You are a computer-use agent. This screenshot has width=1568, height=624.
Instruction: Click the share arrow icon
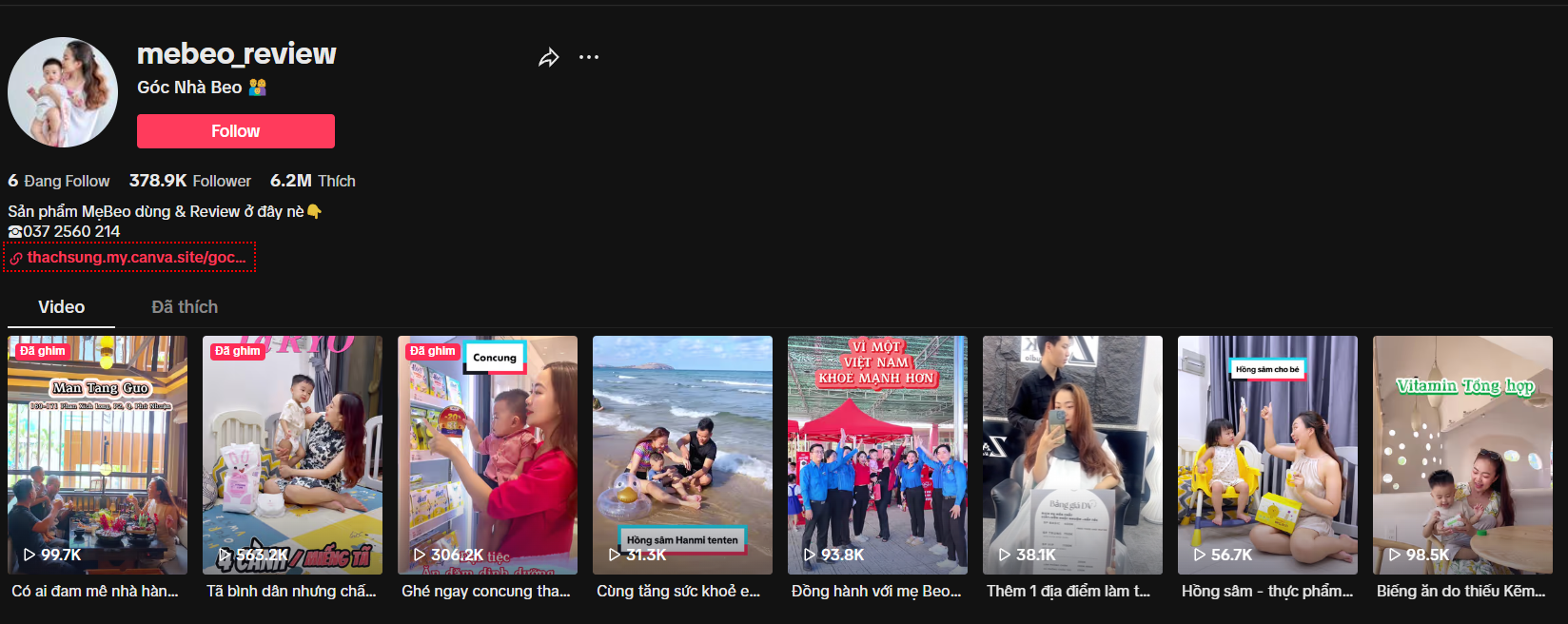(x=549, y=58)
